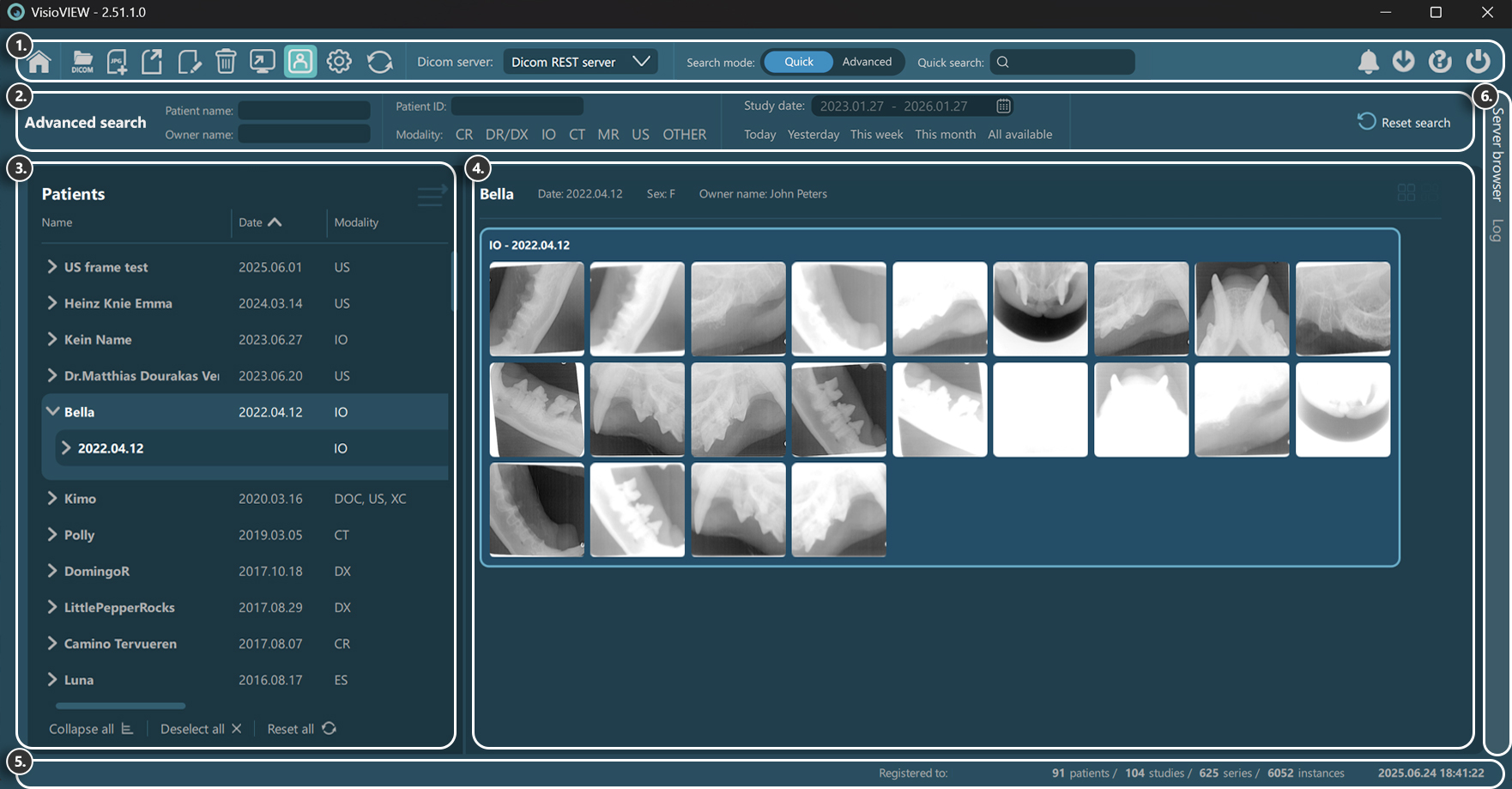
Task: Open the Dicom server dropdown
Action: coord(580,62)
